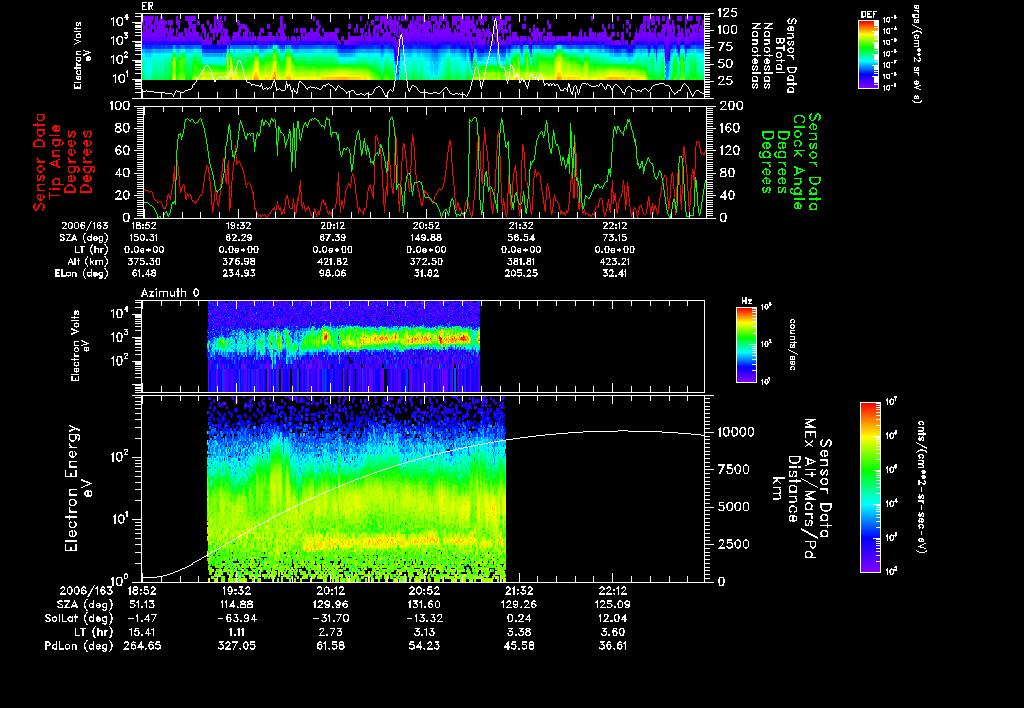This screenshot has width=1024, height=708.
Task: Click the 'BTotal' Nanoteslas axis label
Action: [x=780, y=56]
